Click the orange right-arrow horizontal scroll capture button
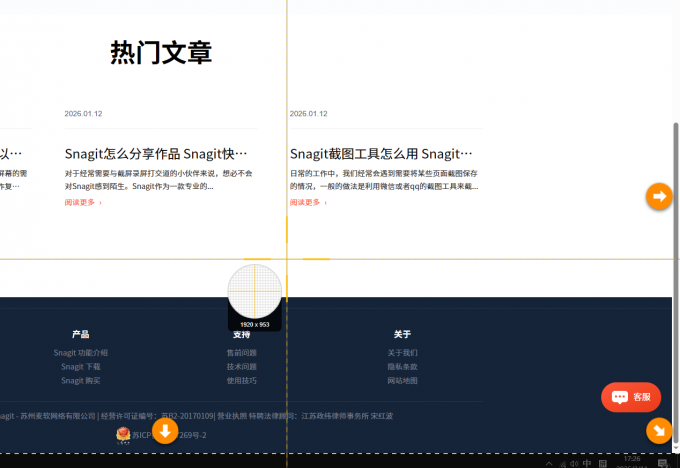The width and height of the screenshot is (680, 468). coord(659,196)
